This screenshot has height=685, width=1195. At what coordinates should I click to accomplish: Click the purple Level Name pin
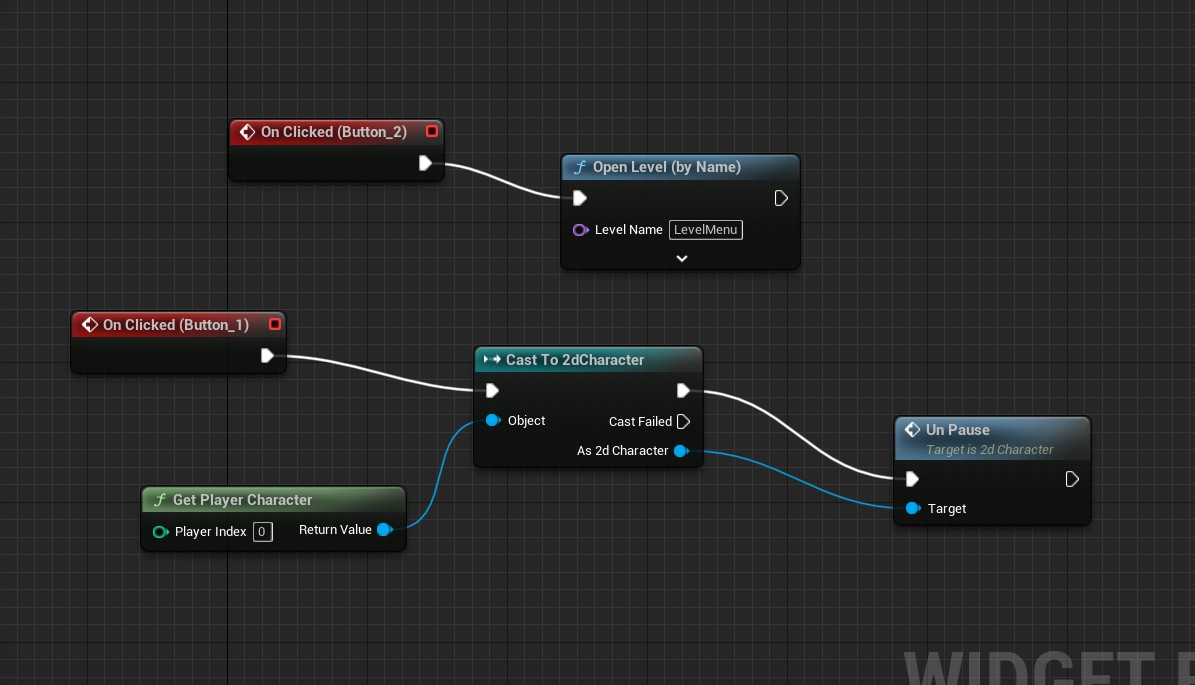pyautogui.click(x=580, y=230)
